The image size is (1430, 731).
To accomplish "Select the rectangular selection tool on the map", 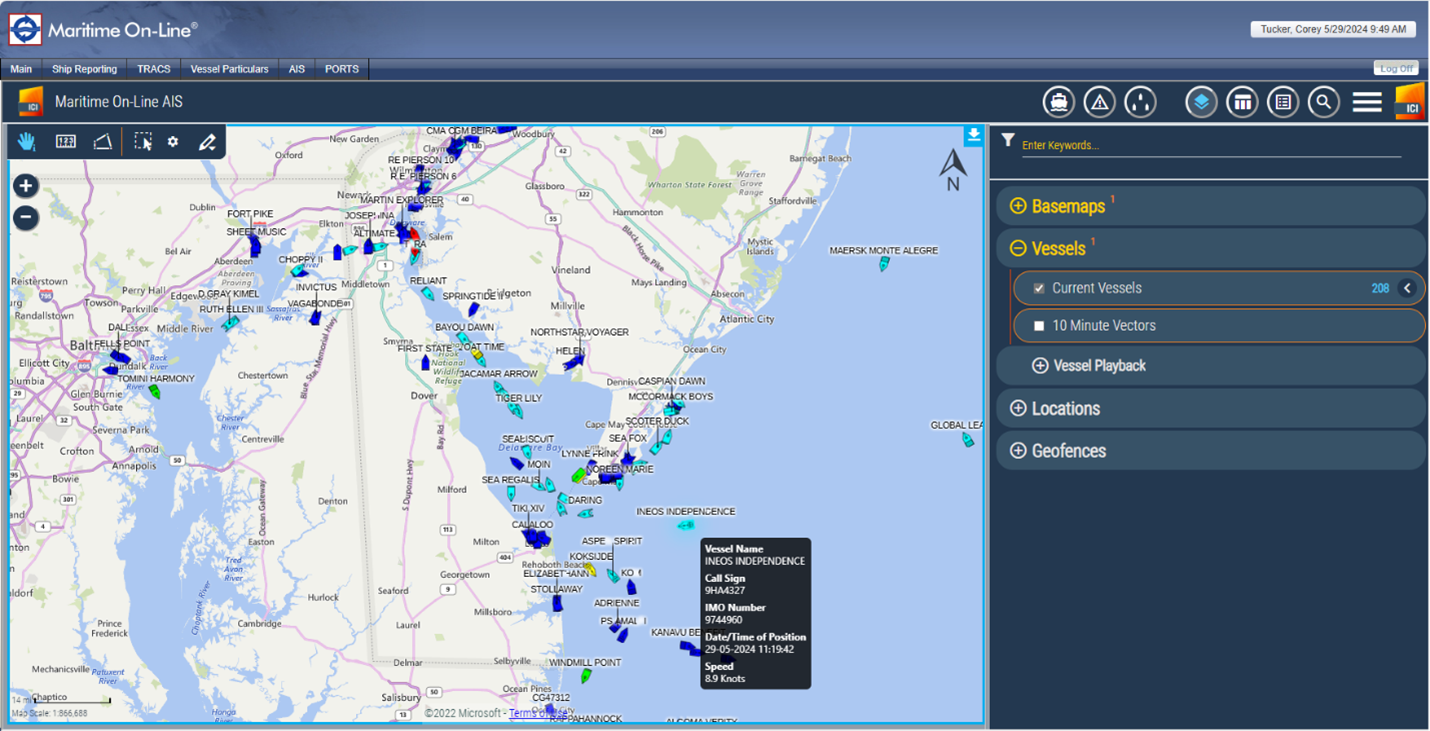I will coord(143,141).
